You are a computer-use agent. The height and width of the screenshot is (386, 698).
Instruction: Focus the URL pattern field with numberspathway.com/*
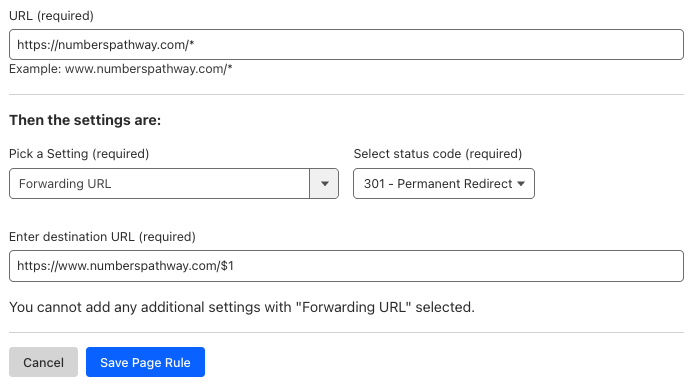click(x=346, y=45)
